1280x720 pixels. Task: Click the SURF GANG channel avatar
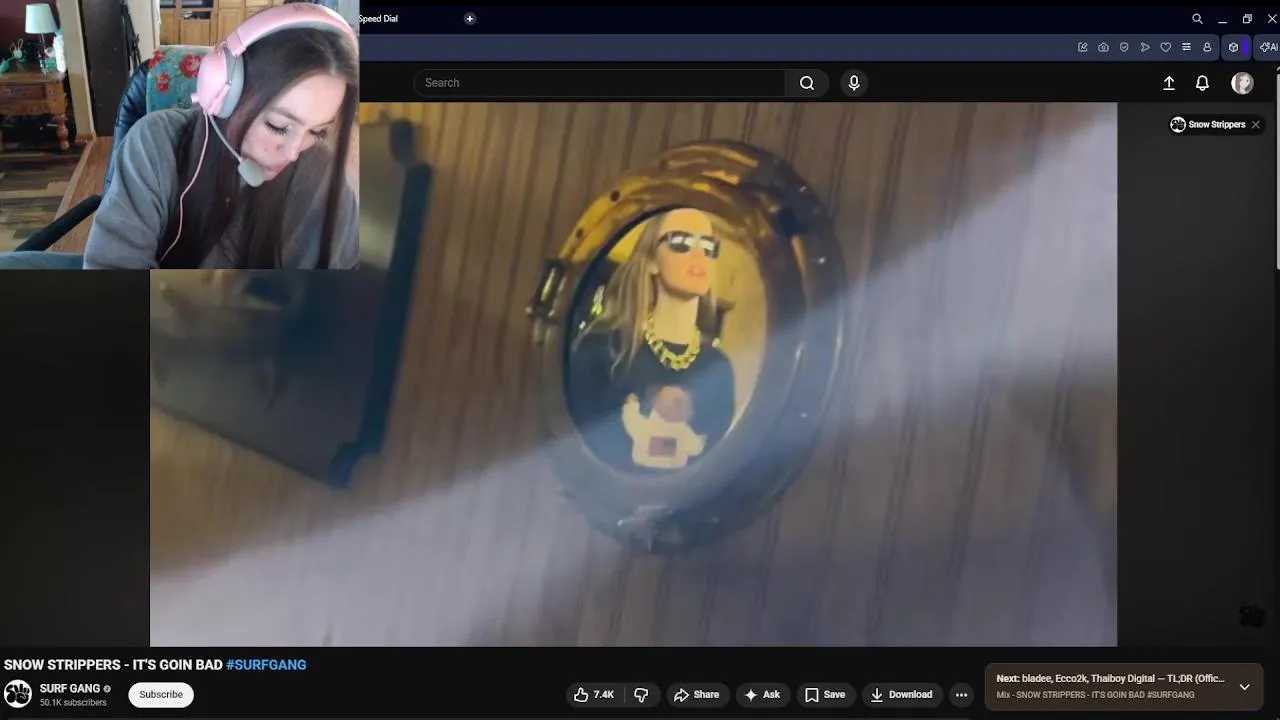[x=18, y=695]
